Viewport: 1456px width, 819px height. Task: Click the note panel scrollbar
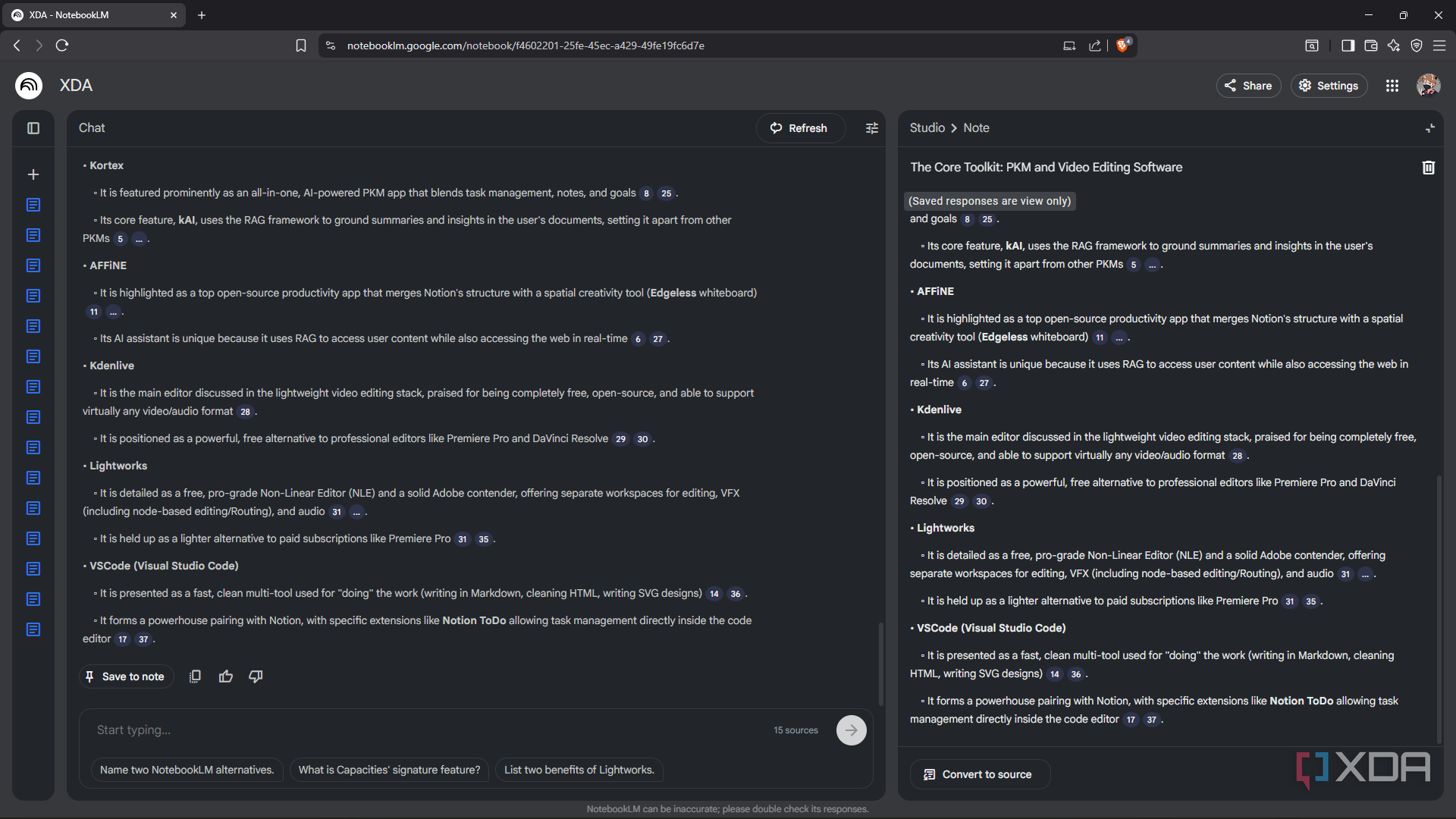click(1439, 609)
